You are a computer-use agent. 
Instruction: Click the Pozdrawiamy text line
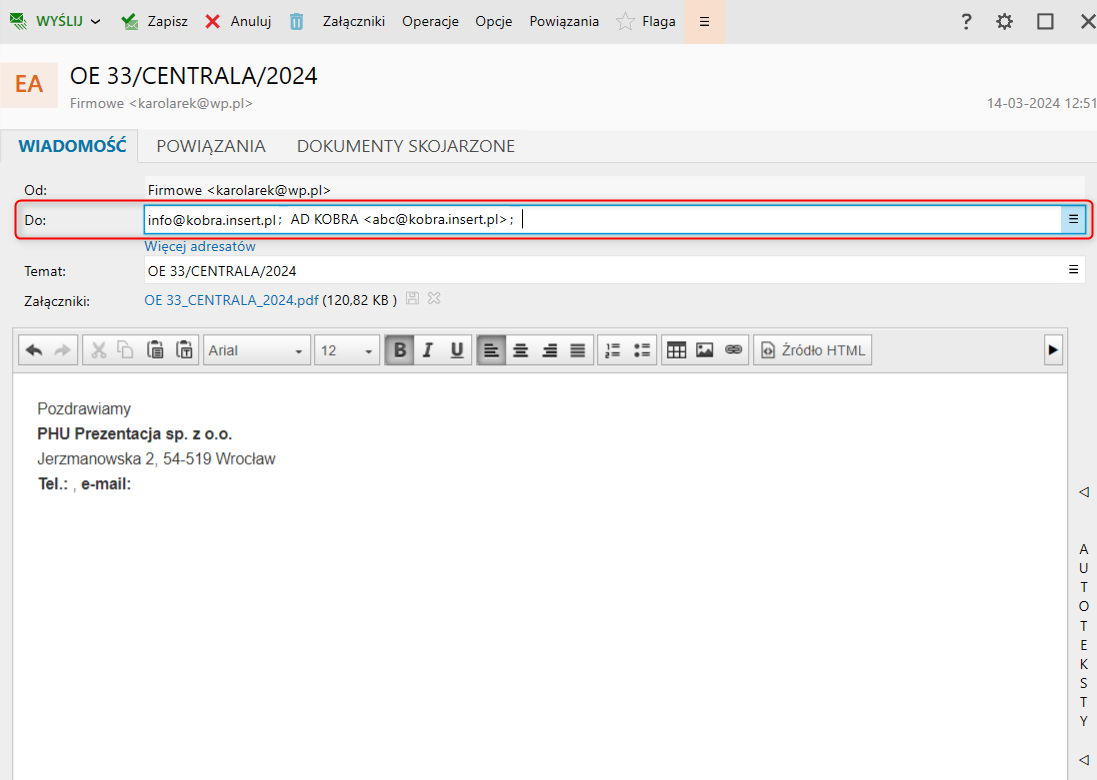[x=84, y=409]
